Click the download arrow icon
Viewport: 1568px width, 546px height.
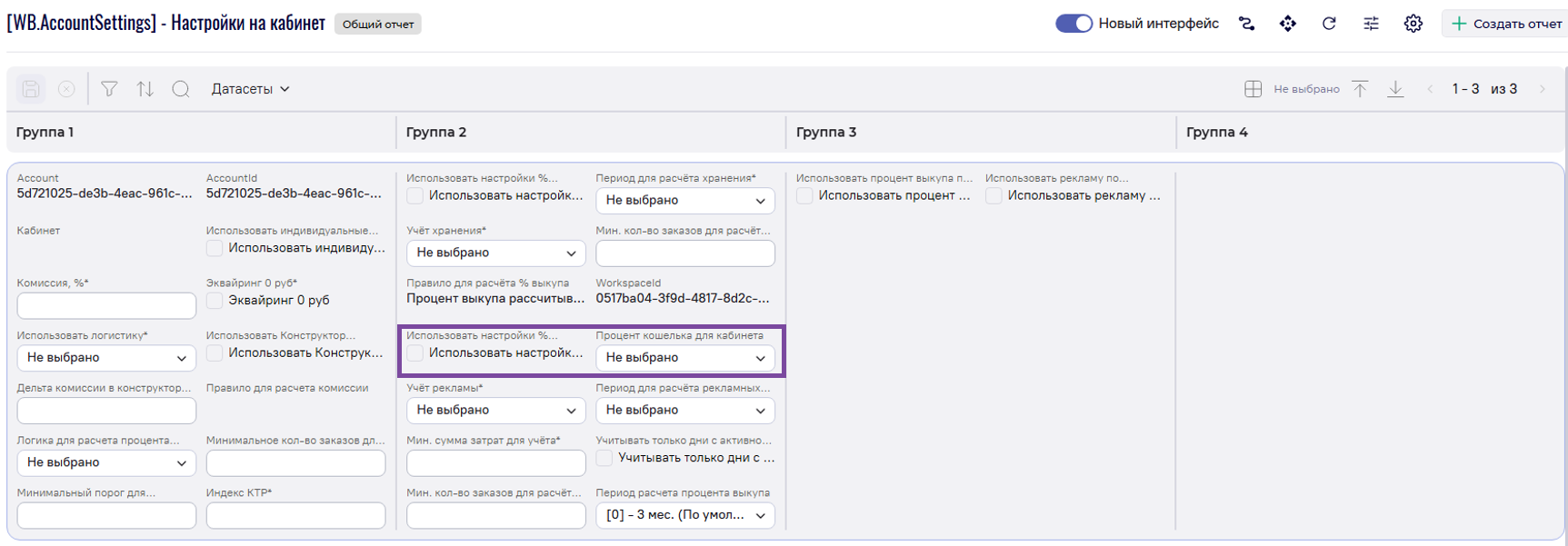pos(1395,89)
